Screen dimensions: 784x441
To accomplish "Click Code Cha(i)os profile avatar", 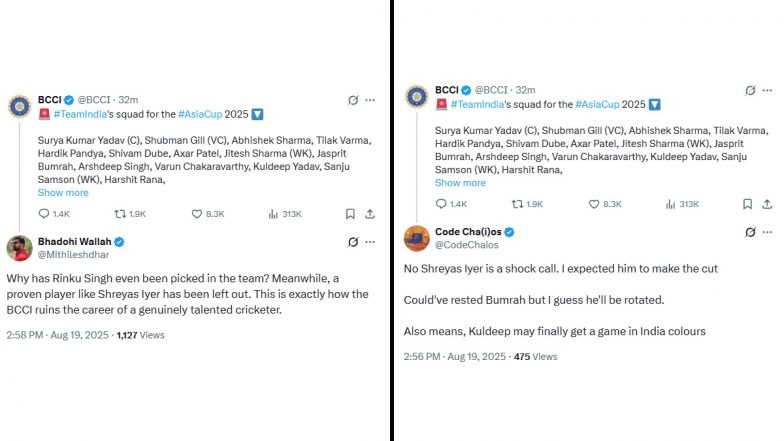I will [417, 238].
